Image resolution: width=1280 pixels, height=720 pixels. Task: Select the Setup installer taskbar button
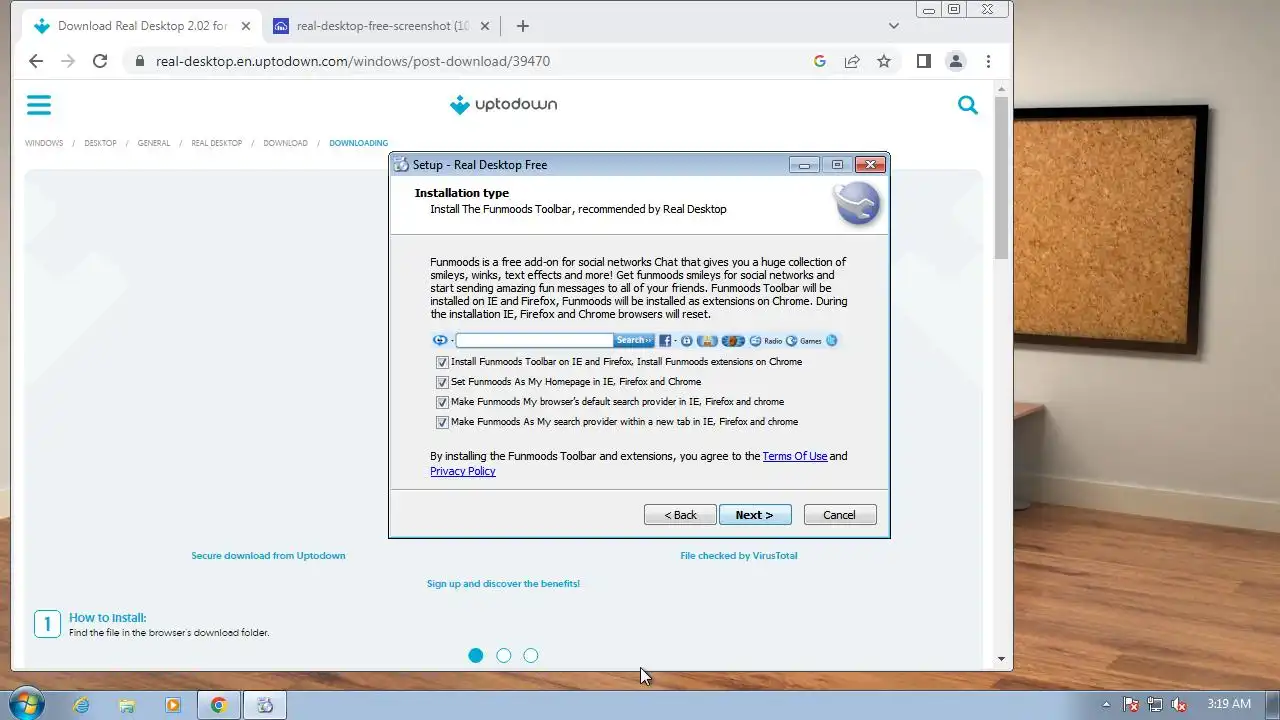tap(265, 705)
